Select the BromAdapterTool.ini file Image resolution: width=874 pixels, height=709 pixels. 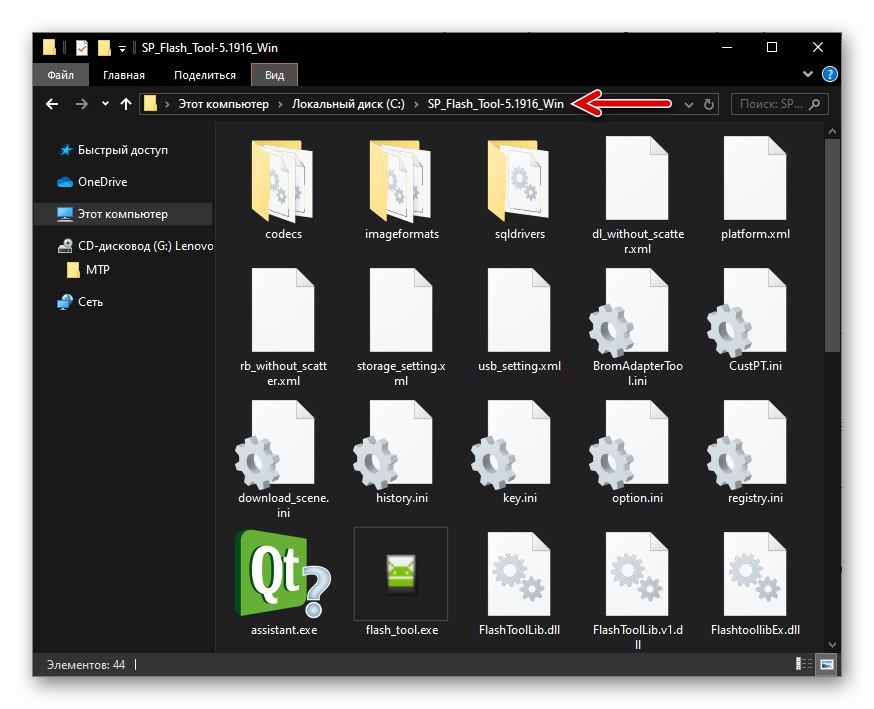click(638, 328)
